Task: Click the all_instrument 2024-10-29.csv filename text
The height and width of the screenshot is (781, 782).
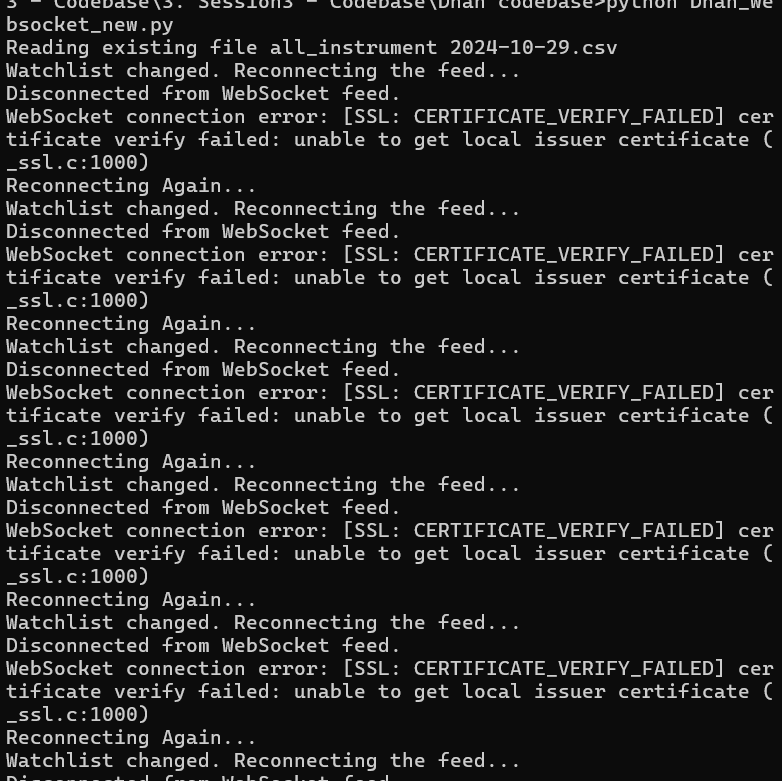Action: pyautogui.click(x=443, y=48)
